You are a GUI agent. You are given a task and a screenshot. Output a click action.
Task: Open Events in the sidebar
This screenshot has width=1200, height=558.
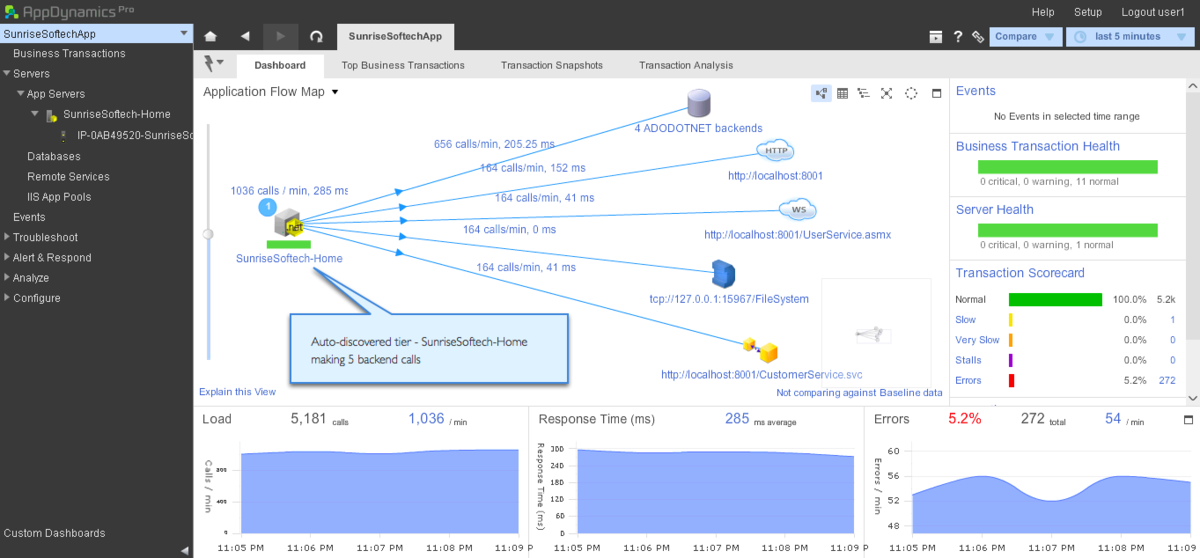pos(29,217)
